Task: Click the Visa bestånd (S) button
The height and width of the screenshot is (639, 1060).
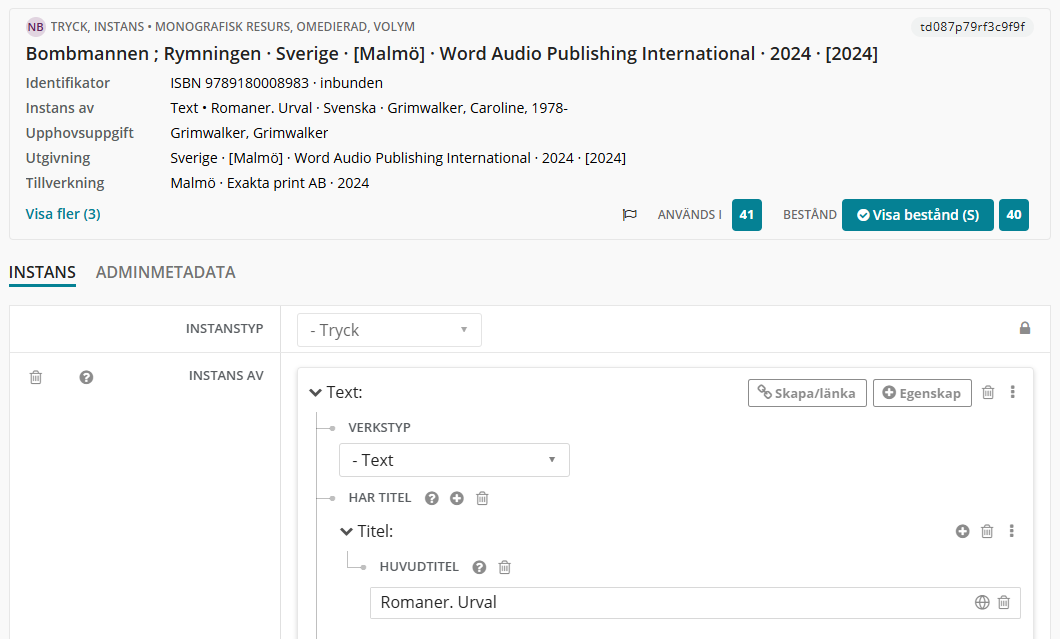Action: coord(917,215)
